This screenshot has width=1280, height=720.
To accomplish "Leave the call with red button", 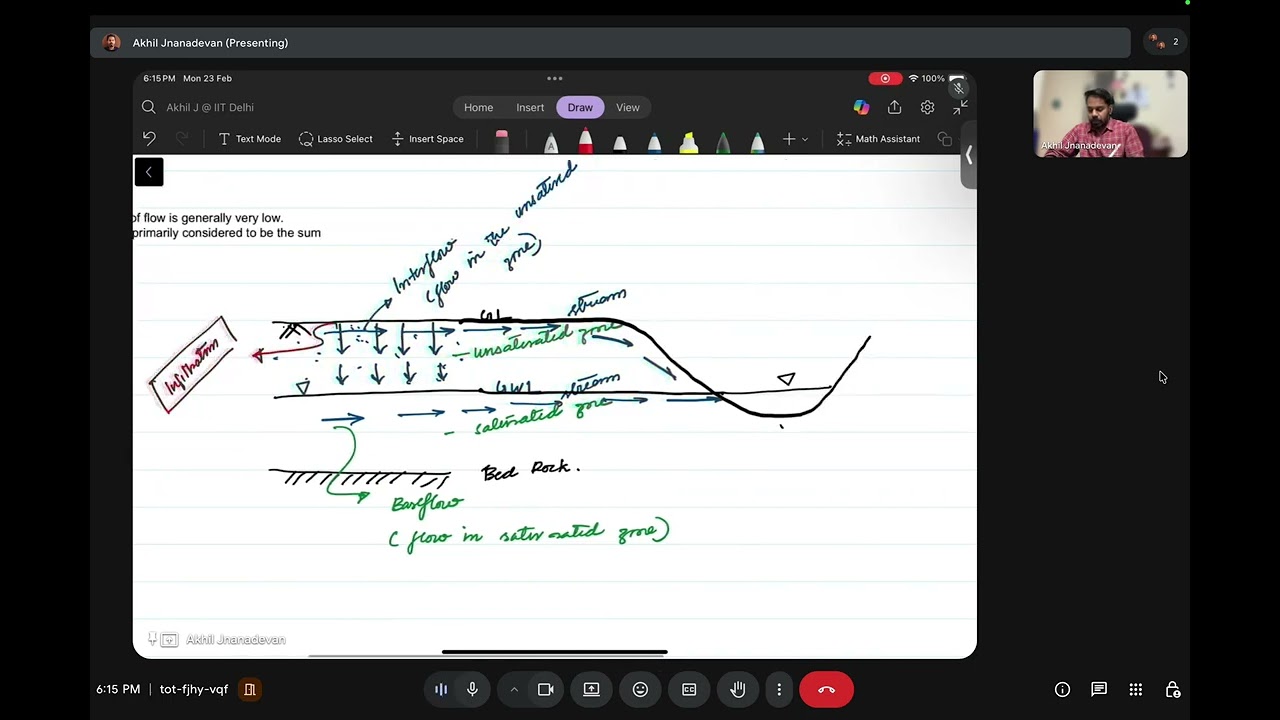I will pos(826,689).
